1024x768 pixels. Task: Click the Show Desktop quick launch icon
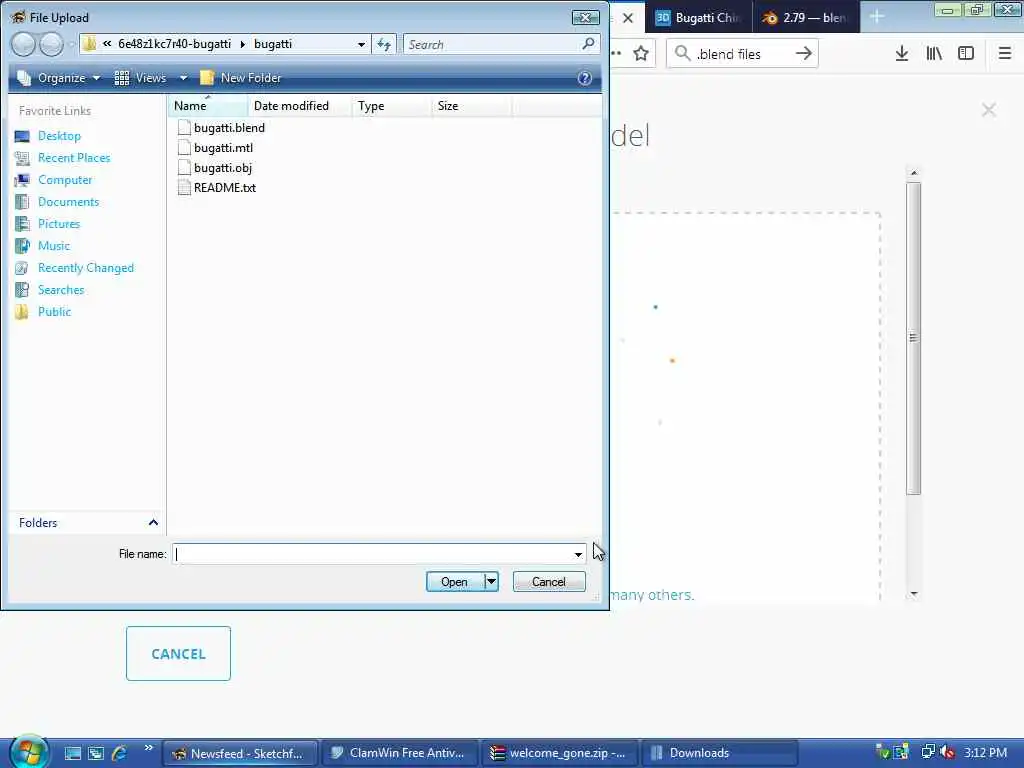click(72, 753)
